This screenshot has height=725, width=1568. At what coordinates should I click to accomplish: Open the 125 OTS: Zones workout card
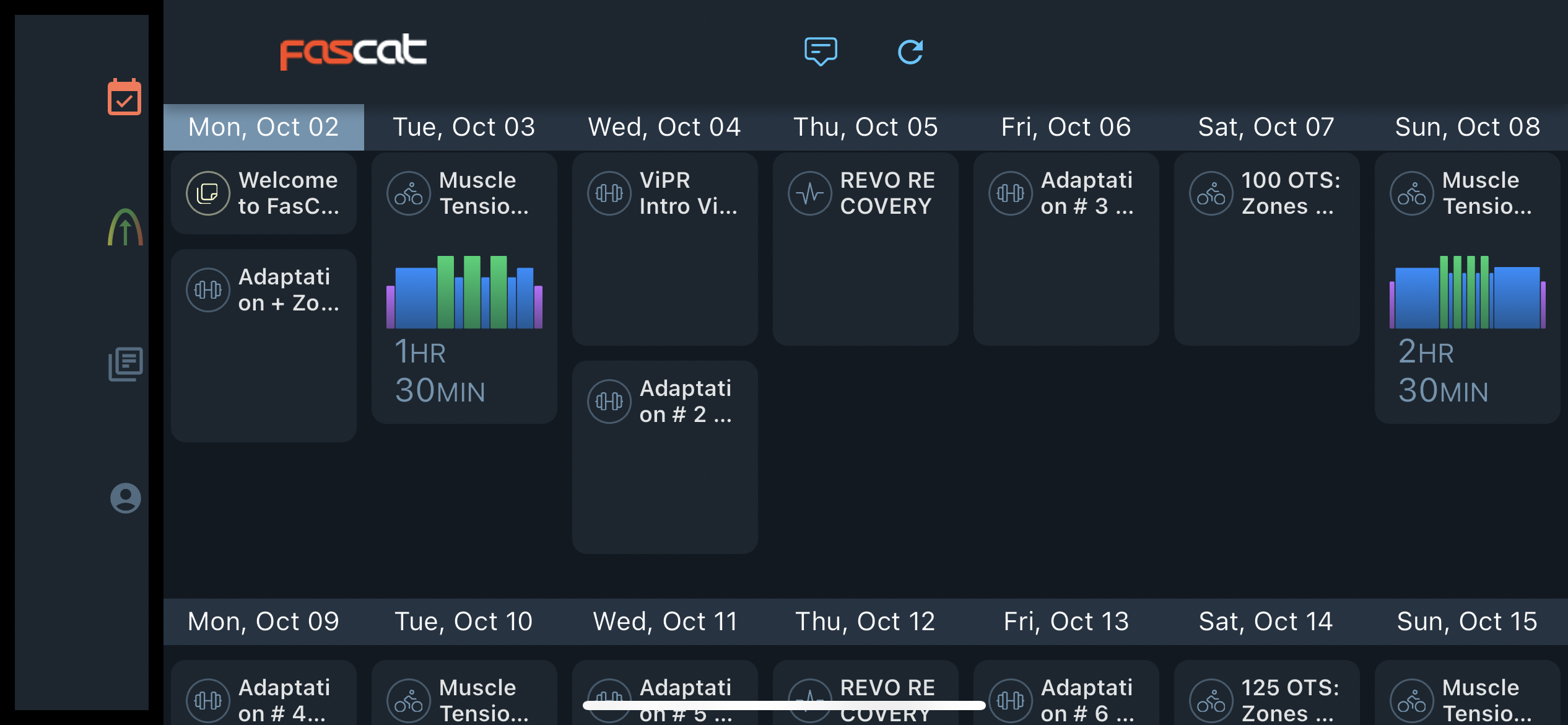1267,692
